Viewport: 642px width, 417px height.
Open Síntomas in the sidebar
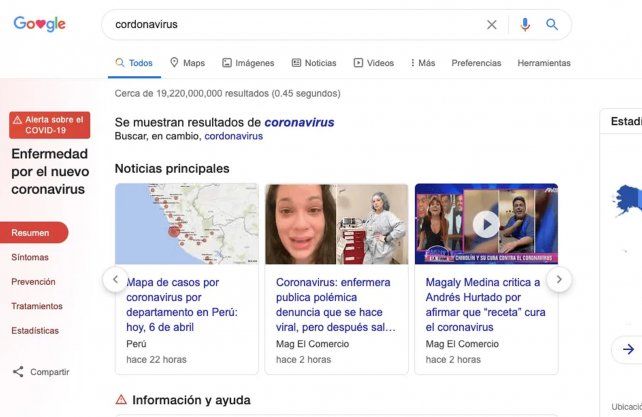click(x=30, y=257)
